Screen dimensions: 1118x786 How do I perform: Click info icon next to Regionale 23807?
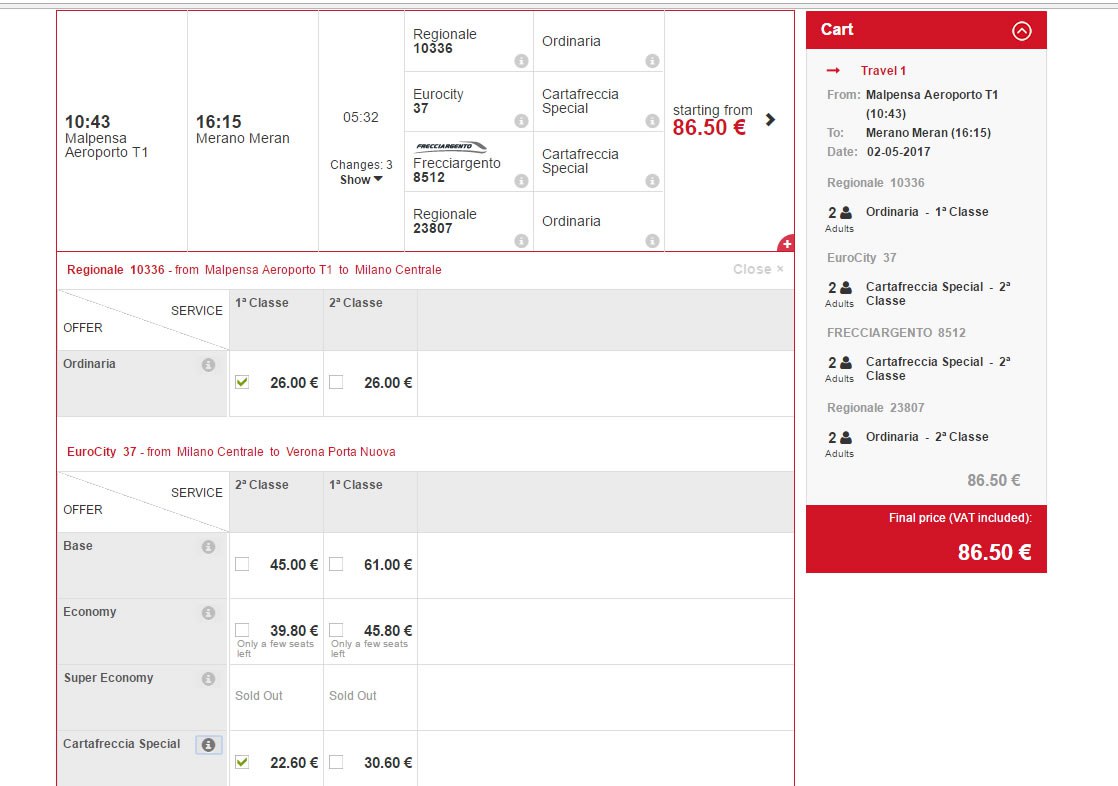pyautogui.click(x=521, y=241)
